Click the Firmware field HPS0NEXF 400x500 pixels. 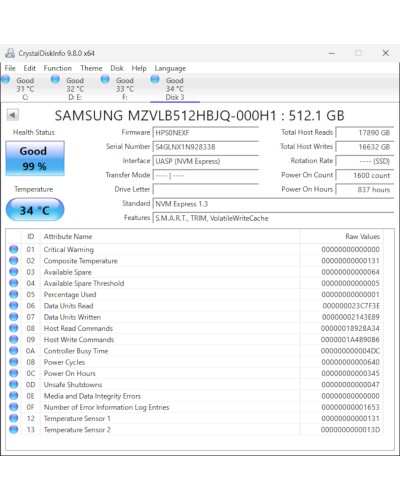coord(205,133)
